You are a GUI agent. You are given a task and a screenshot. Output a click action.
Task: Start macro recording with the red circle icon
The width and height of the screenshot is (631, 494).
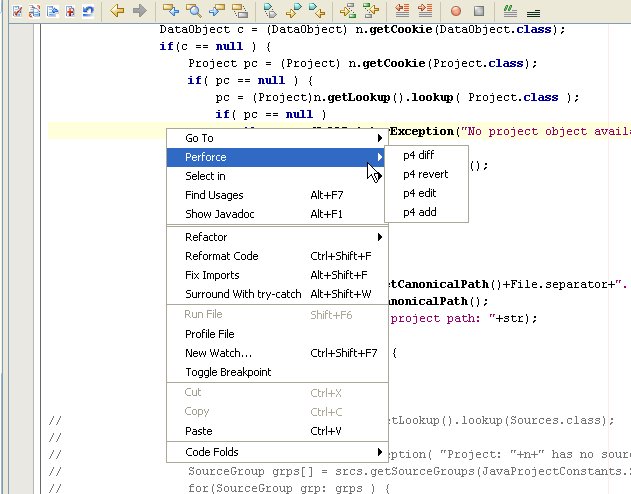(456, 11)
